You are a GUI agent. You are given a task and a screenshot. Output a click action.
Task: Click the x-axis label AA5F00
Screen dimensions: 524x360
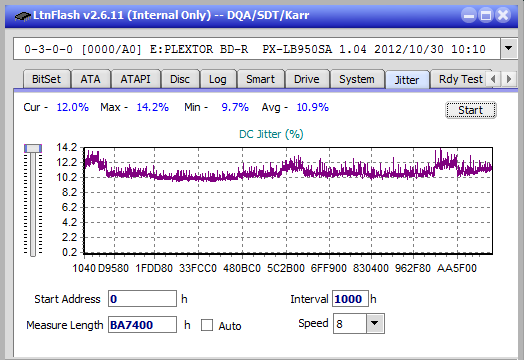(x=457, y=268)
